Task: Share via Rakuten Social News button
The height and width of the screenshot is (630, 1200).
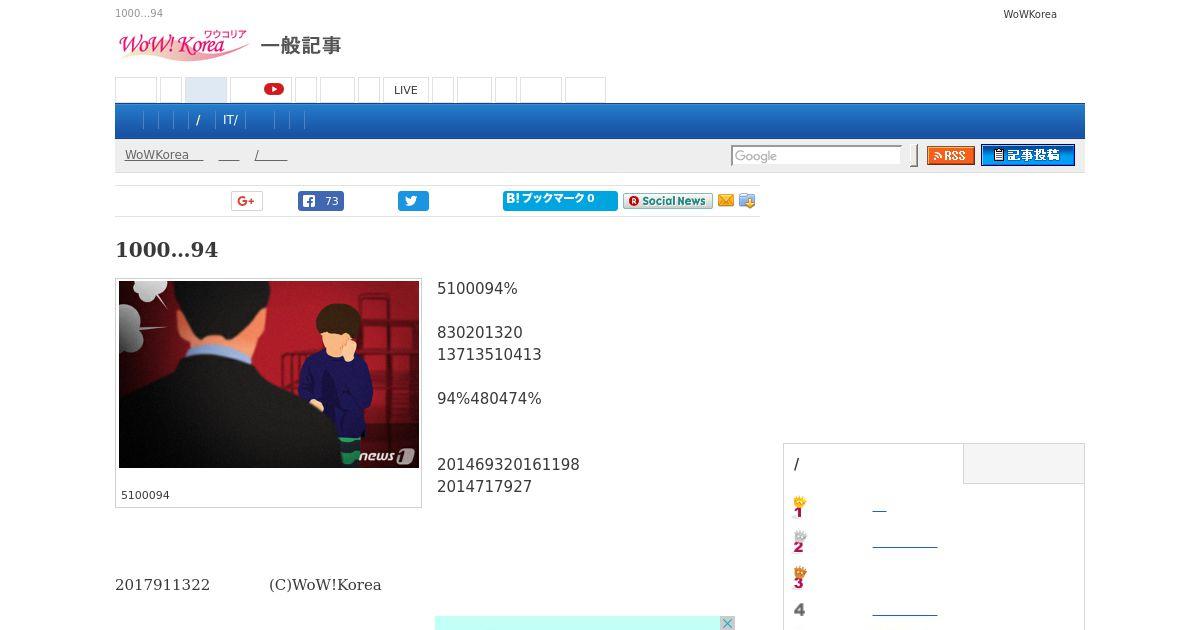Action: click(x=668, y=201)
